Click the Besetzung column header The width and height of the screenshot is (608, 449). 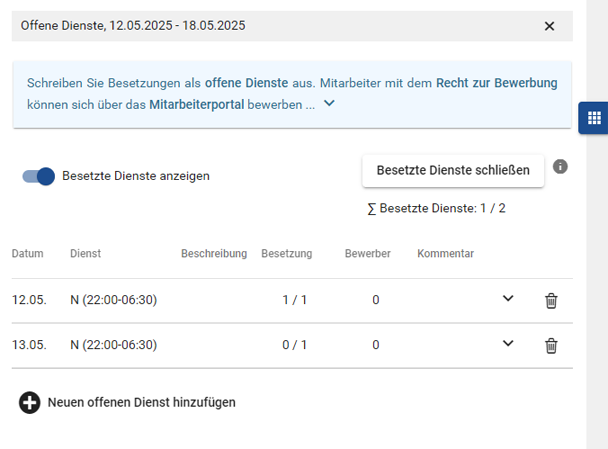tap(286, 254)
